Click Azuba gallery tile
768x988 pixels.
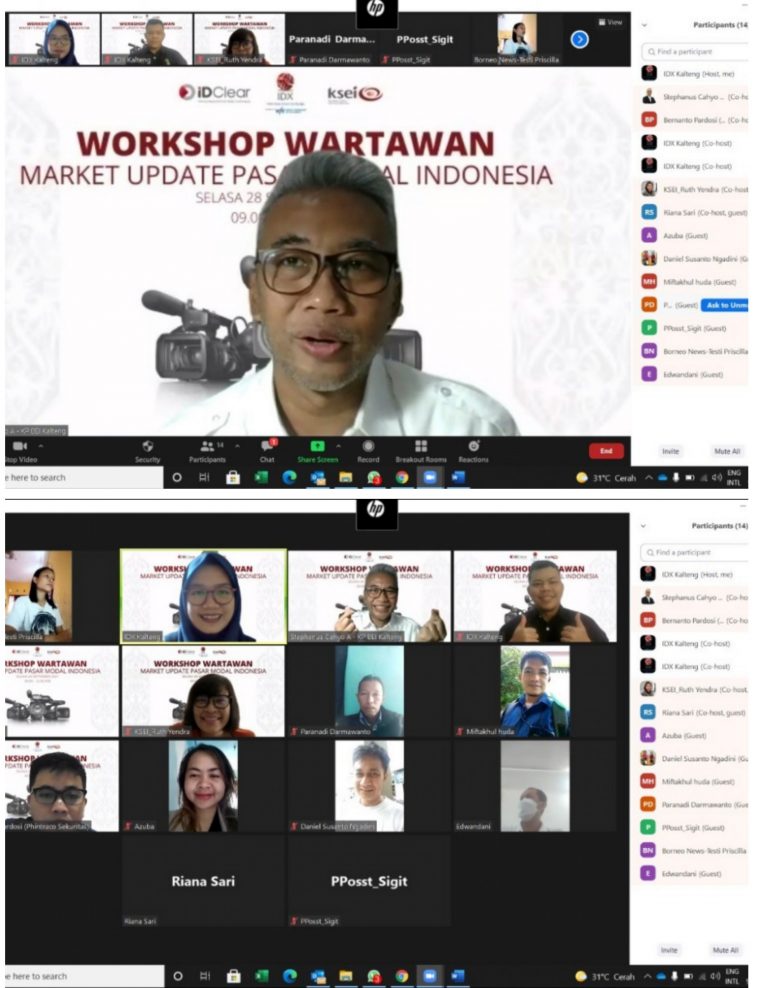pos(203,786)
